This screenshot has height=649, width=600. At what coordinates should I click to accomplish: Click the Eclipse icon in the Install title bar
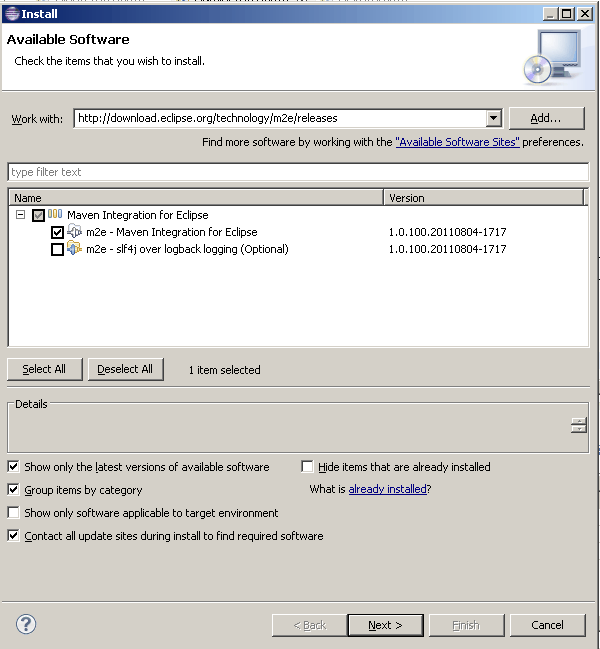pos(12,14)
